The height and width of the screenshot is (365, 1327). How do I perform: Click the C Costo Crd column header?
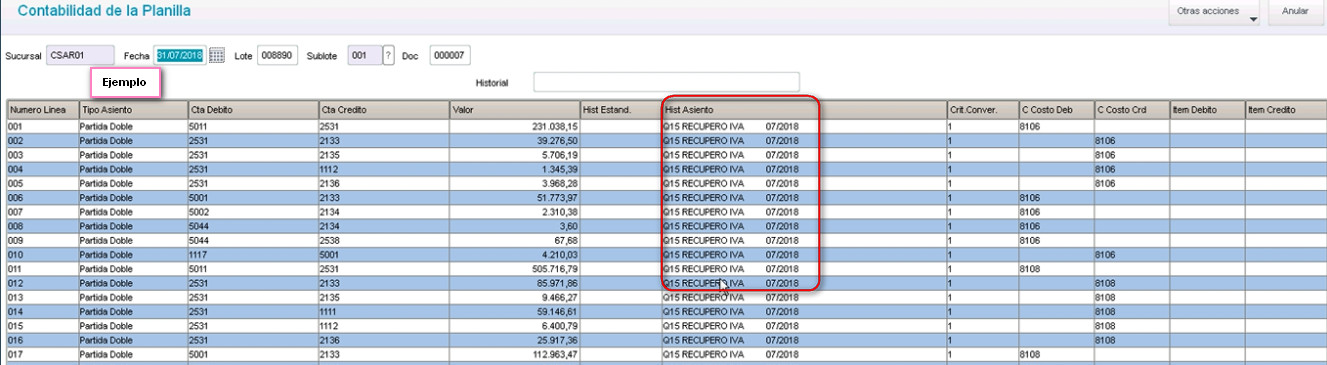pyautogui.click(x=1131, y=109)
